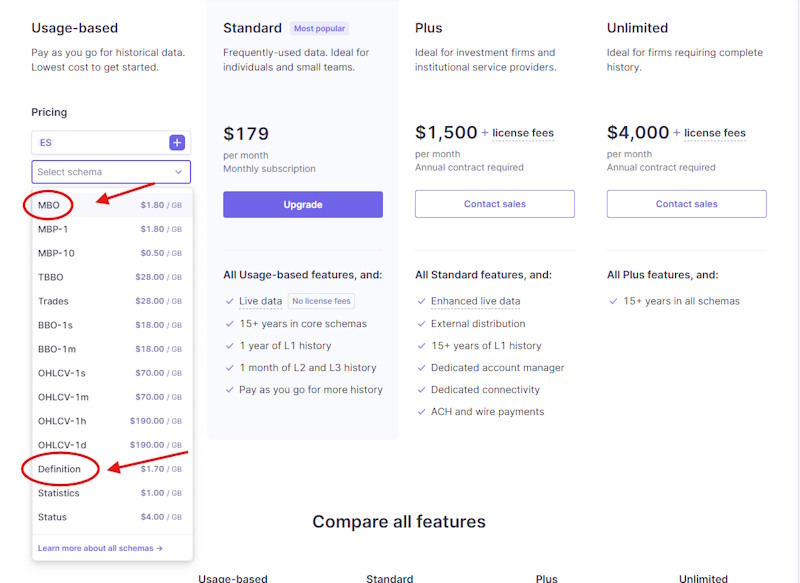Viewport: 800px width, 583px height.
Task: Click Contact sales under the Unlimited plan
Action: [686, 204]
